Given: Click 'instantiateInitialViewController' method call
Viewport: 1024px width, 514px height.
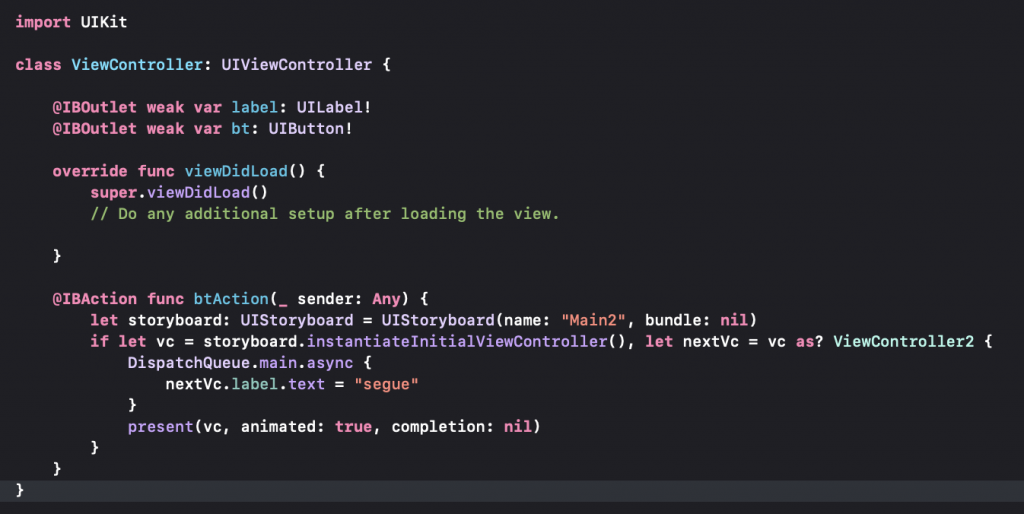Looking at the screenshot, I should 457,342.
